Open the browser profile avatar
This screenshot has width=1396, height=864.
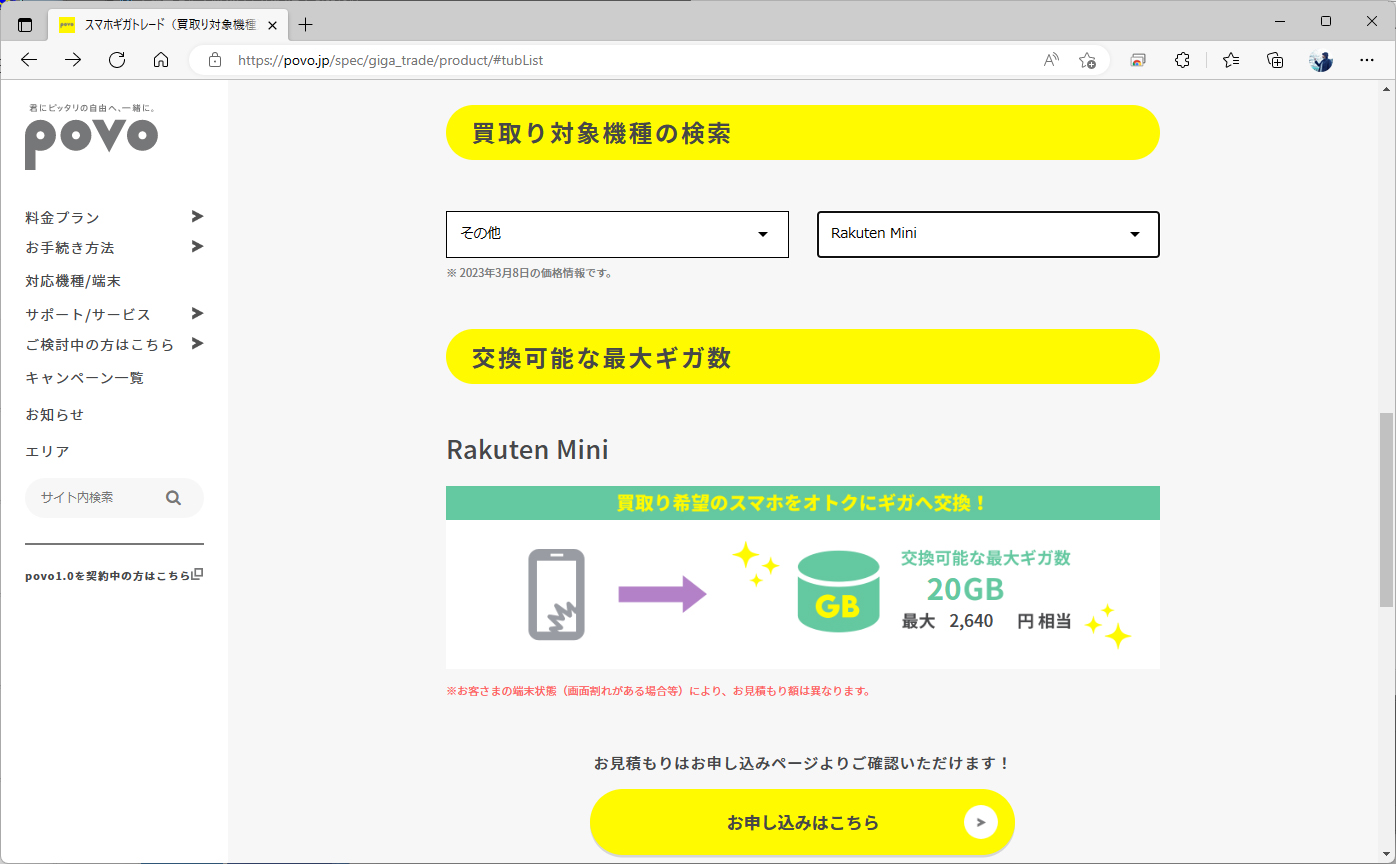1321,60
